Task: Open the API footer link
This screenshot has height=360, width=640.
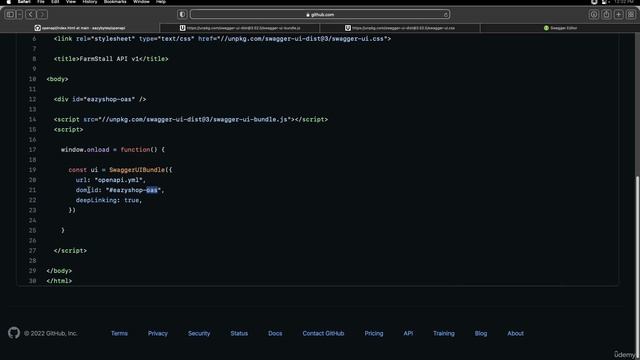Action: click(x=408, y=333)
